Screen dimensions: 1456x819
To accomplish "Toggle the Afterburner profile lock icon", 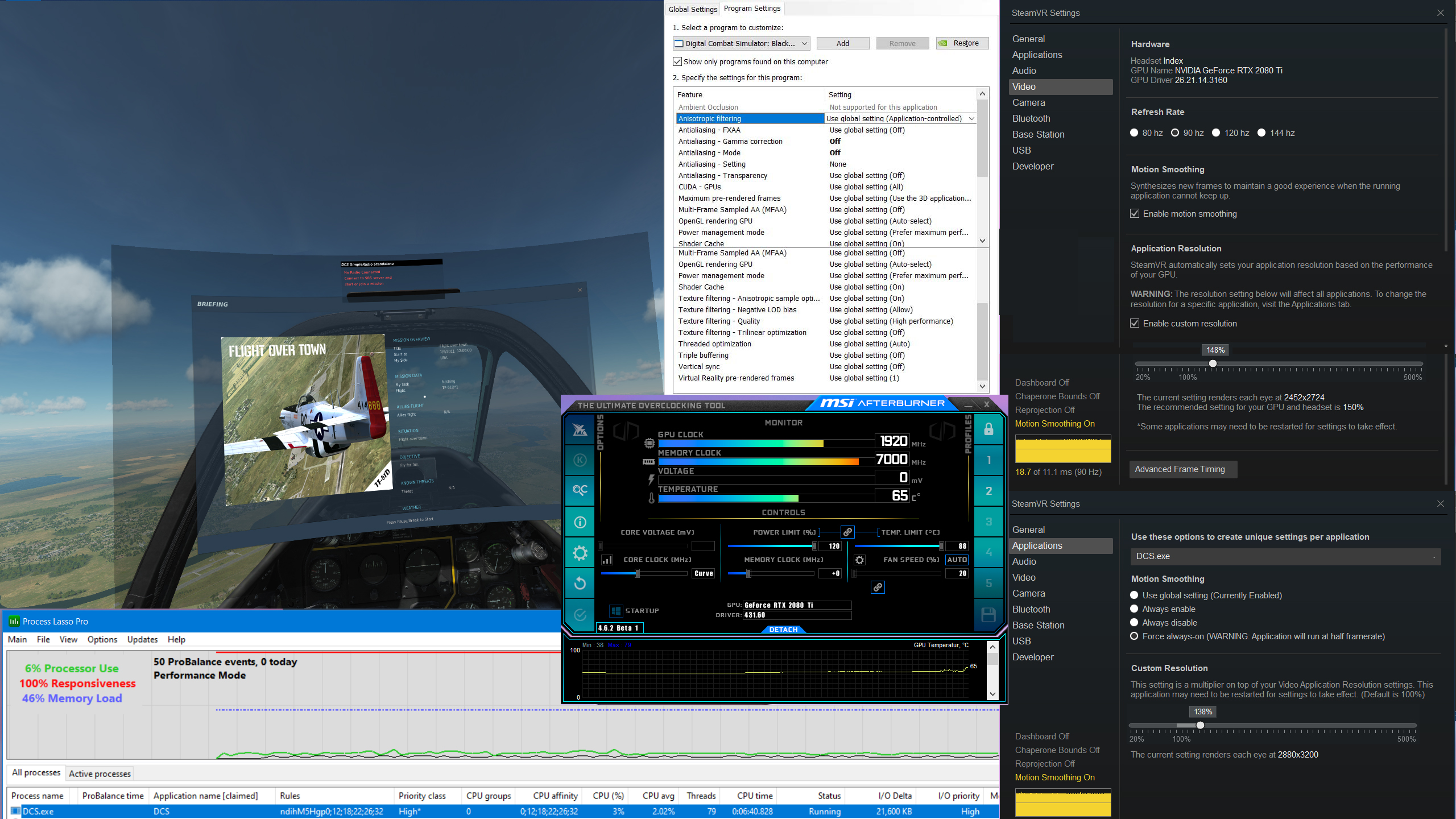I will pos(988,429).
